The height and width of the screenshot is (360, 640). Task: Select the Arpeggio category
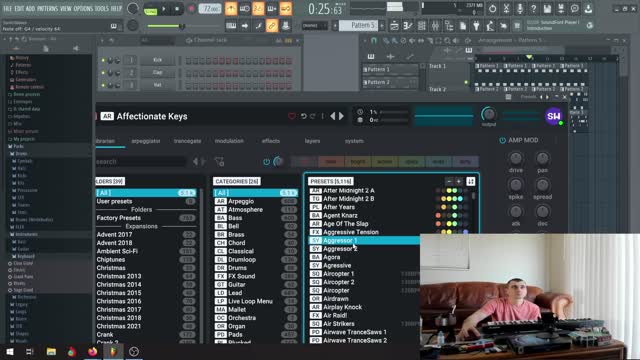[256, 201]
